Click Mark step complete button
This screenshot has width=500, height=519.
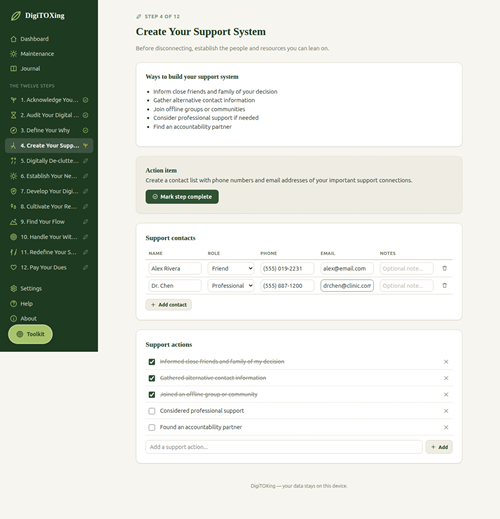pyautogui.click(x=182, y=197)
